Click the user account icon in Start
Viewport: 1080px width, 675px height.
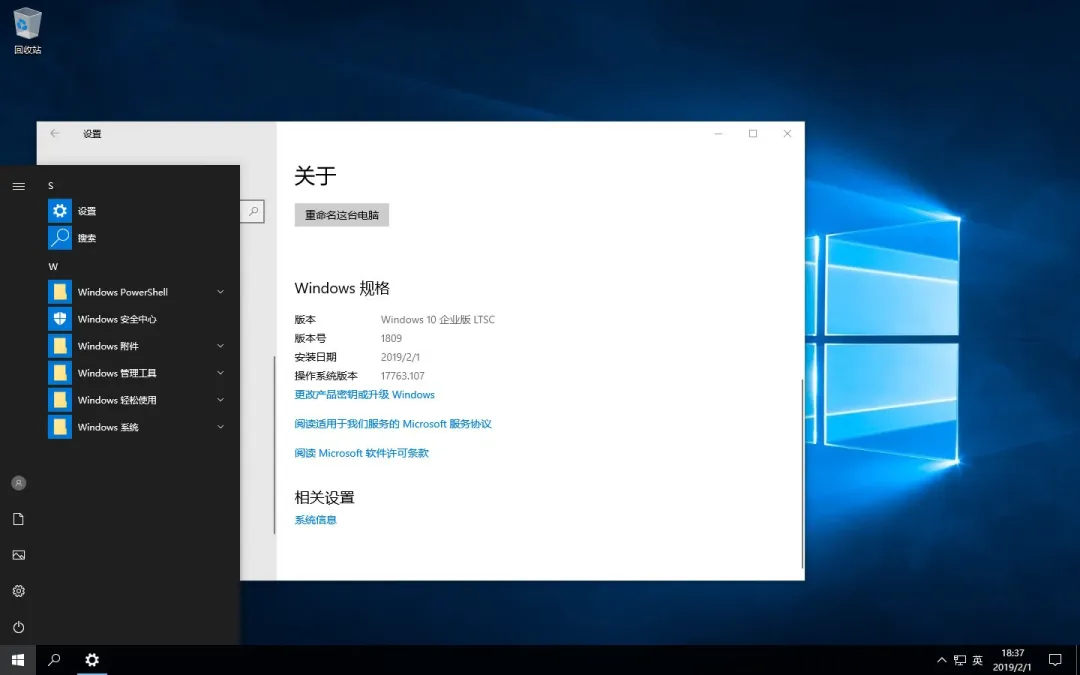[19, 483]
